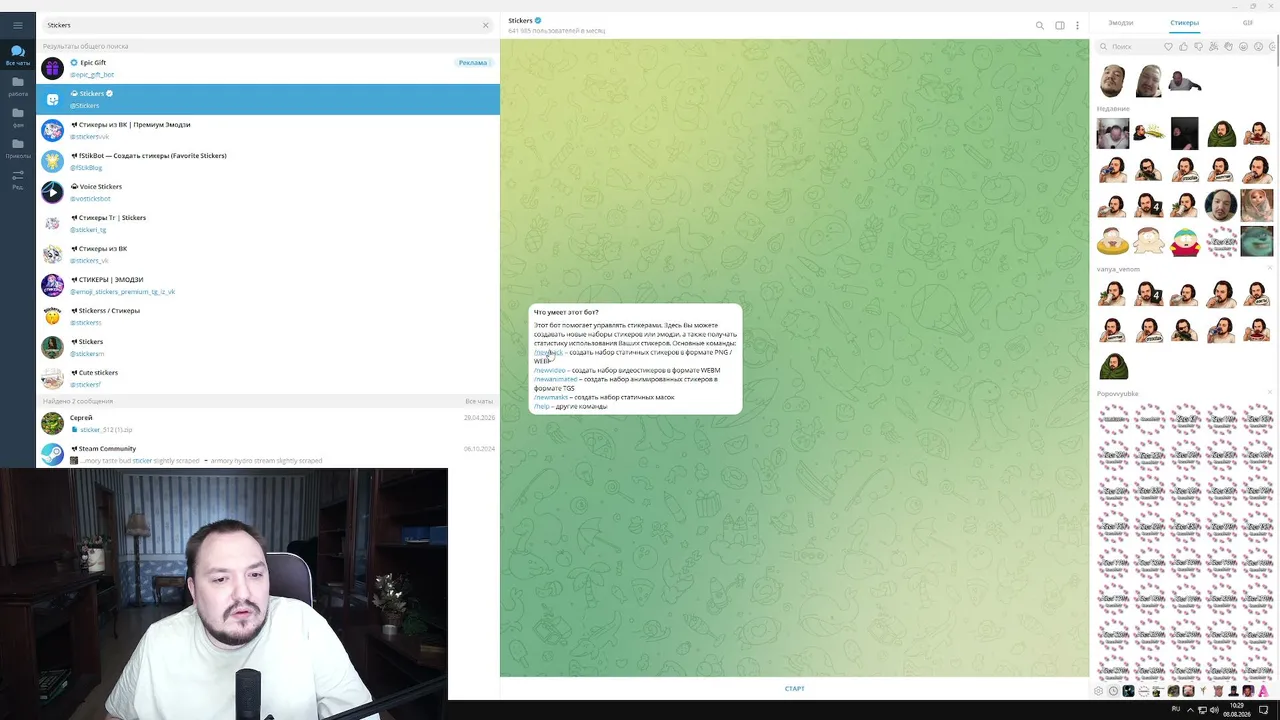1280x720 pixels.
Task: Click the /newmasks command link
Action: (x=551, y=397)
